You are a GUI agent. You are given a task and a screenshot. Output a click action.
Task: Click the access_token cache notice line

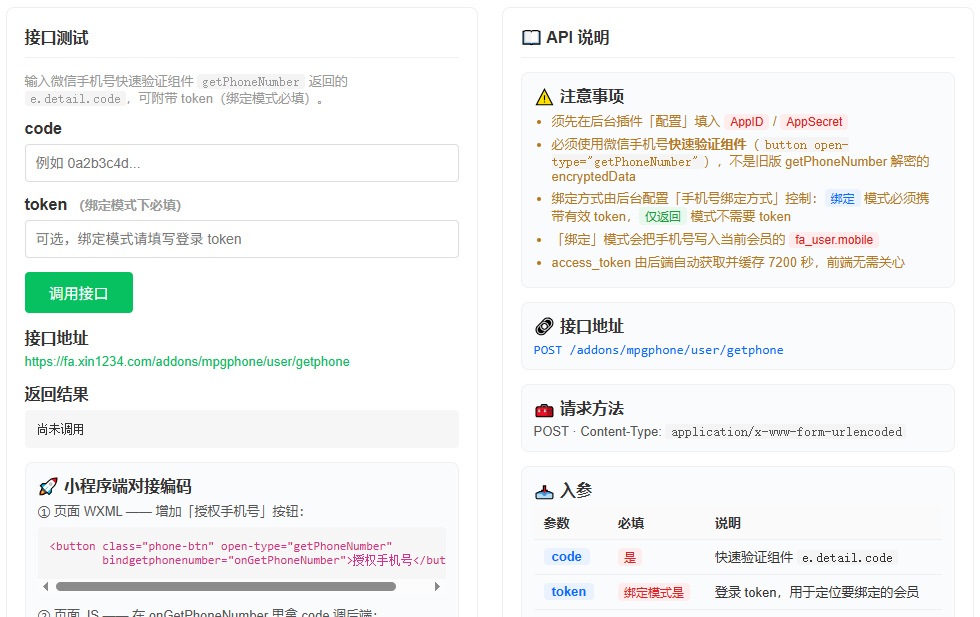pyautogui.click(x=728, y=263)
